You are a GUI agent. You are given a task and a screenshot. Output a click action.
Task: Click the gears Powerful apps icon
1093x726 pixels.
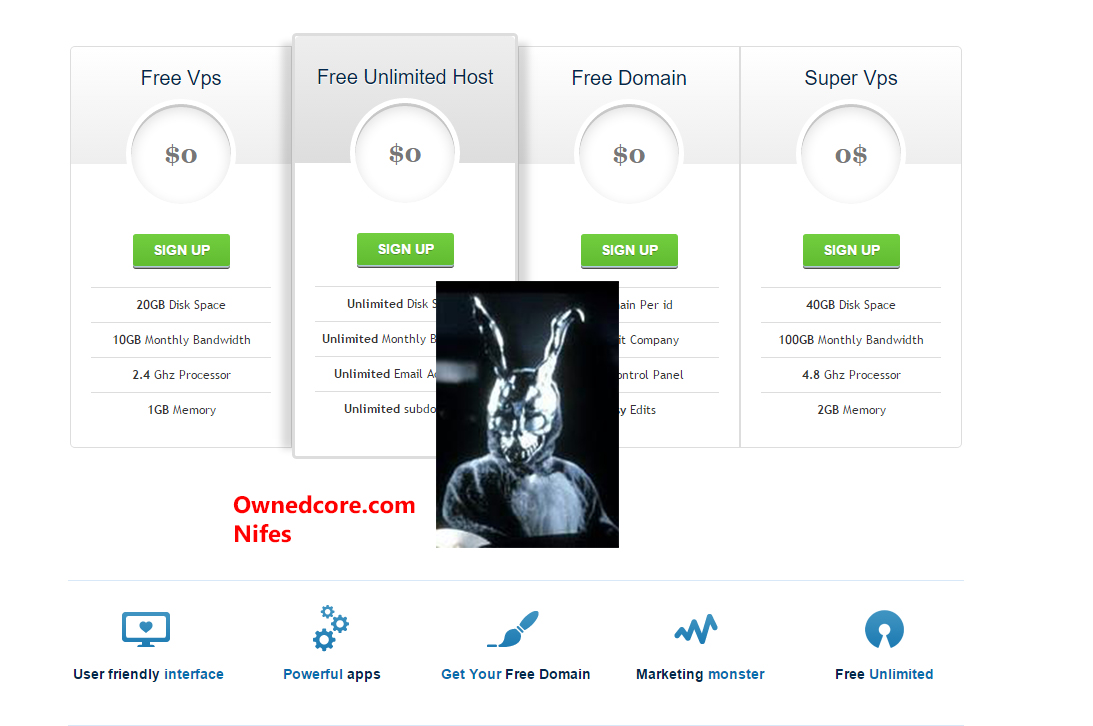pos(330,628)
